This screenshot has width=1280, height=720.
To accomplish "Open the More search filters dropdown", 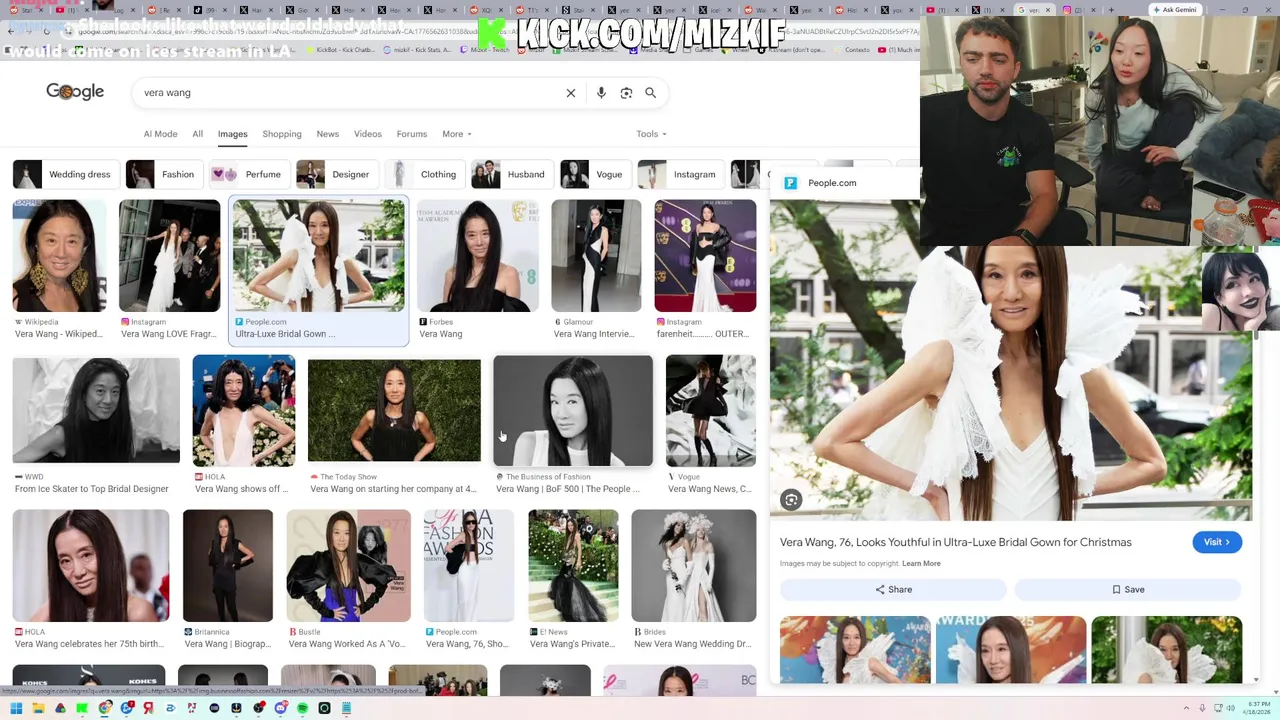I will [x=456, y=134].
